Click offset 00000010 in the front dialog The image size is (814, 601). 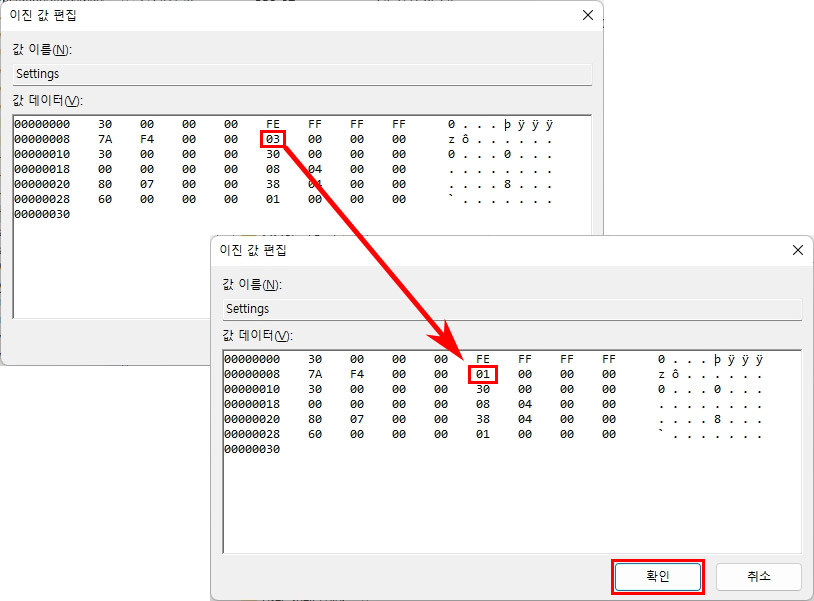click(x=252, y=389)
